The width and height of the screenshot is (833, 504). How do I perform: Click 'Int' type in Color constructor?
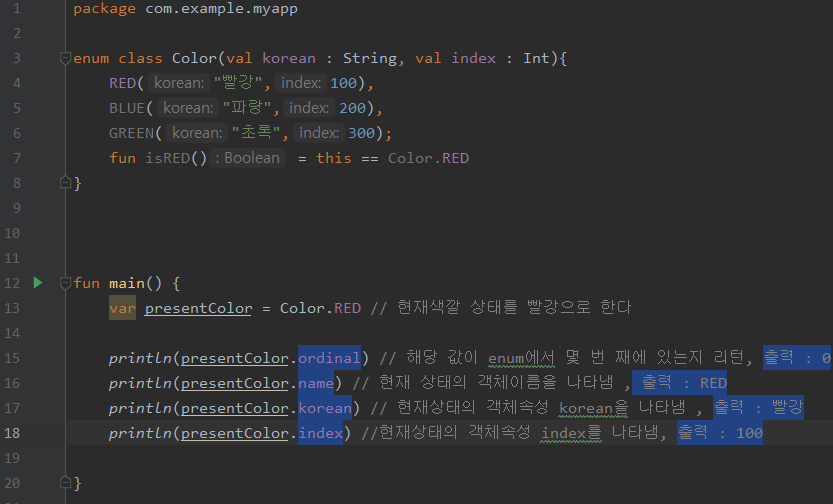click(x=536, y=58)
